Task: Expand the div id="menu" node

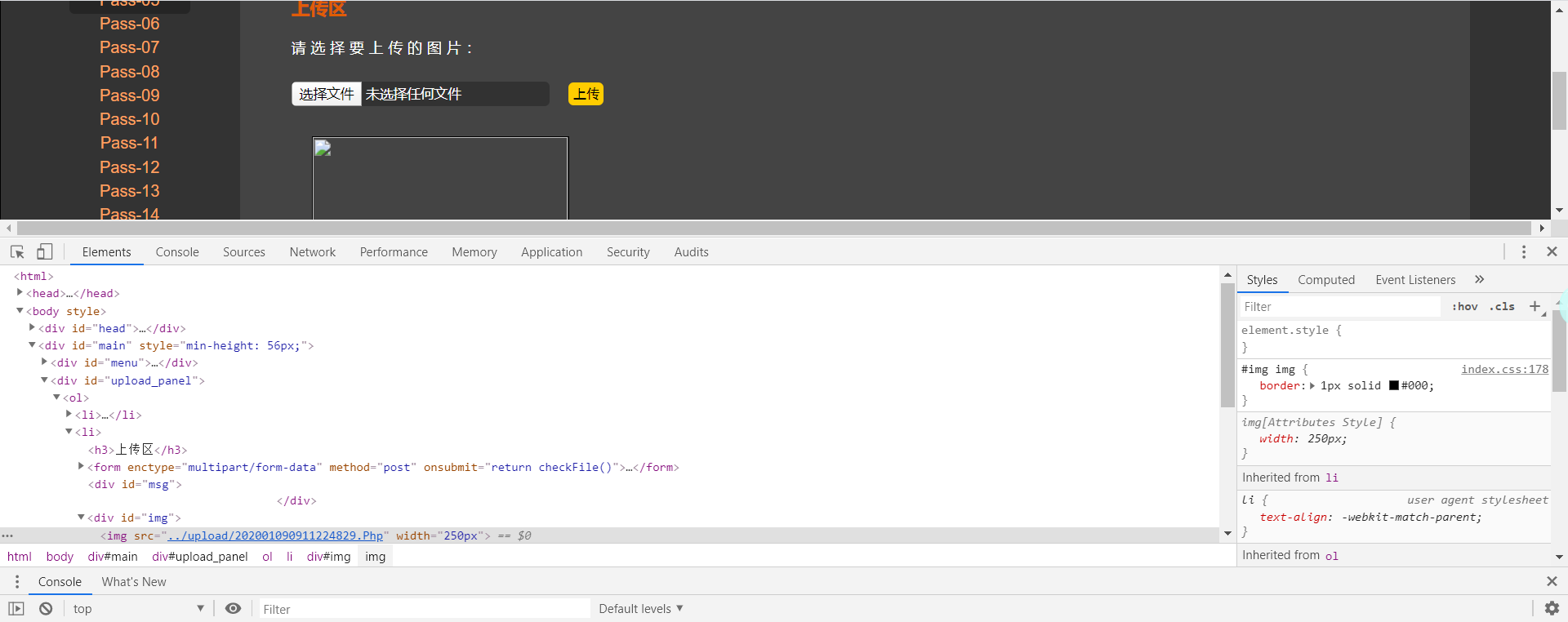Action: click(x=44, y=362)
